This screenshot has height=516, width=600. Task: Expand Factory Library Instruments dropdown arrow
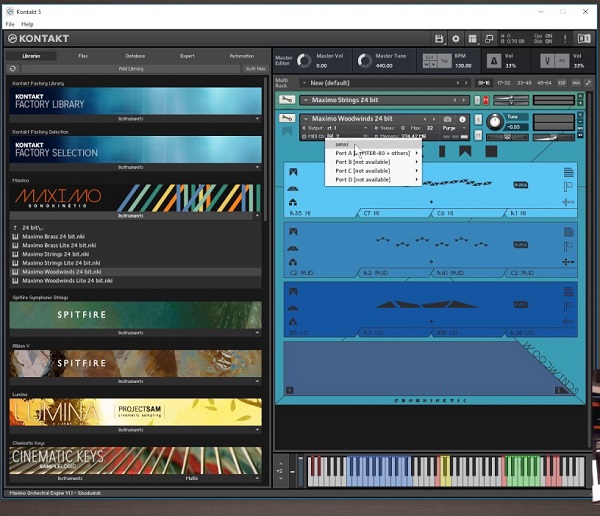pos(257,119)
